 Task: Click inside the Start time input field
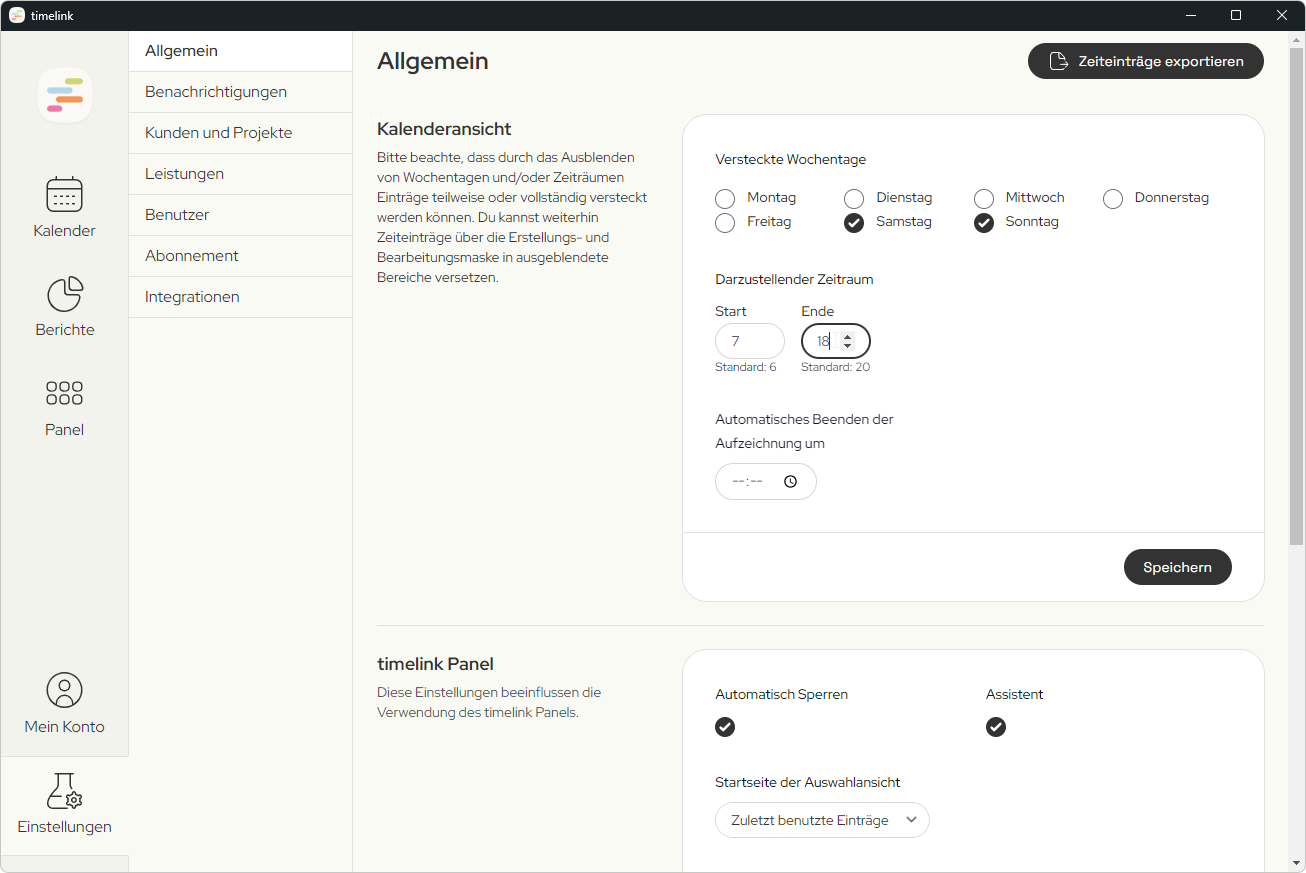tap(748, 341)
